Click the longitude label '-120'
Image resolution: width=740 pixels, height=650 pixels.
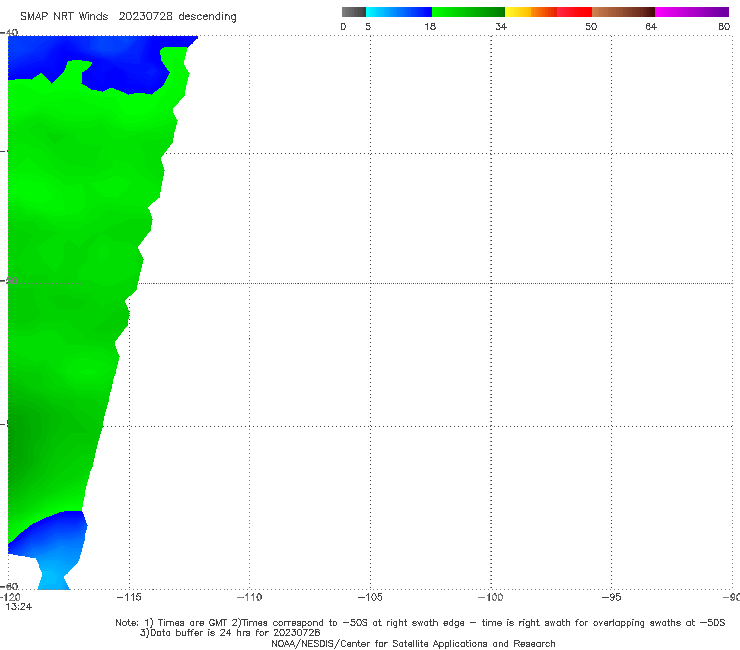coord(10,598)
